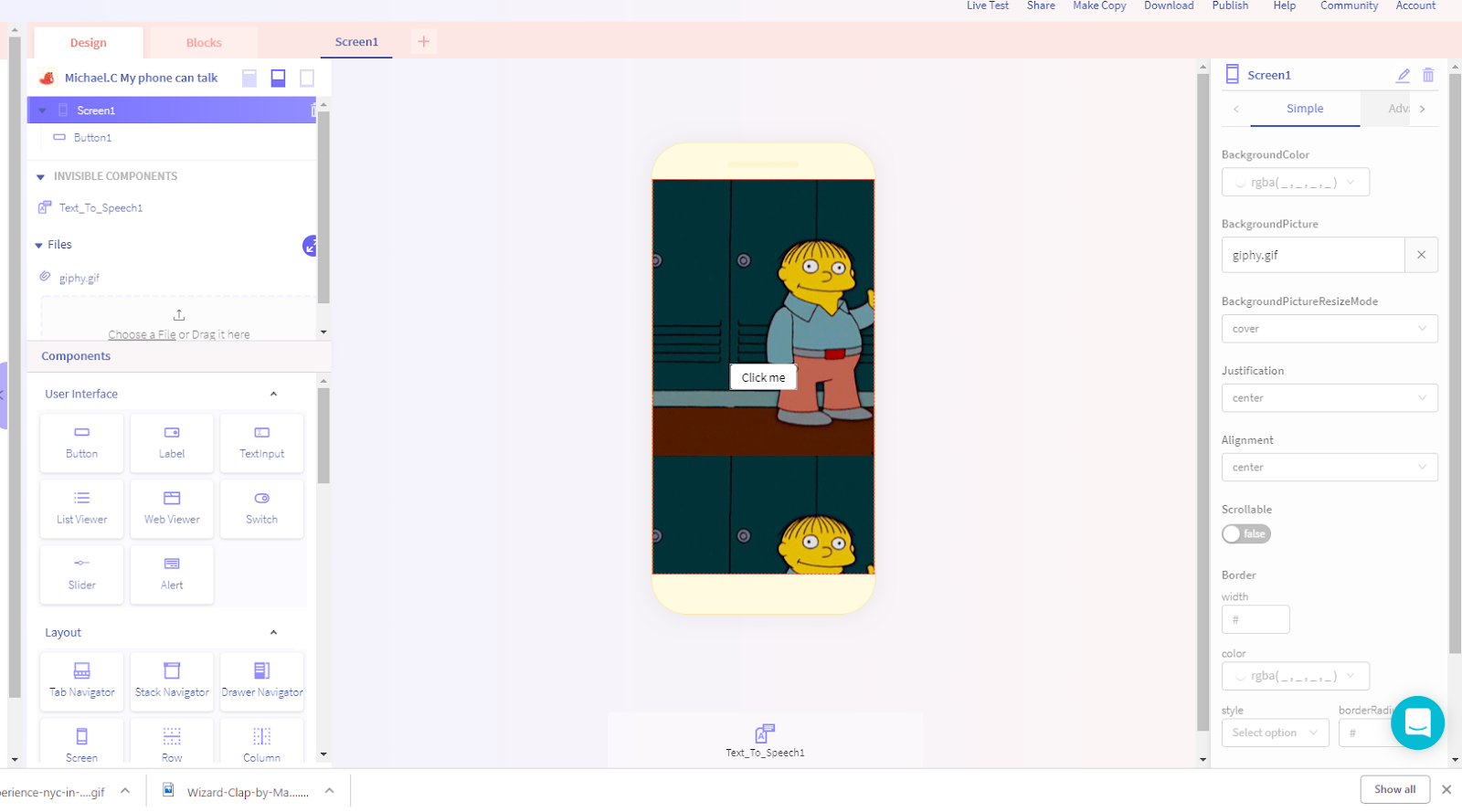1462x812 pixels.
Task: Open the Help menu
Action: pyautogui.click(x=1285, y=5)
